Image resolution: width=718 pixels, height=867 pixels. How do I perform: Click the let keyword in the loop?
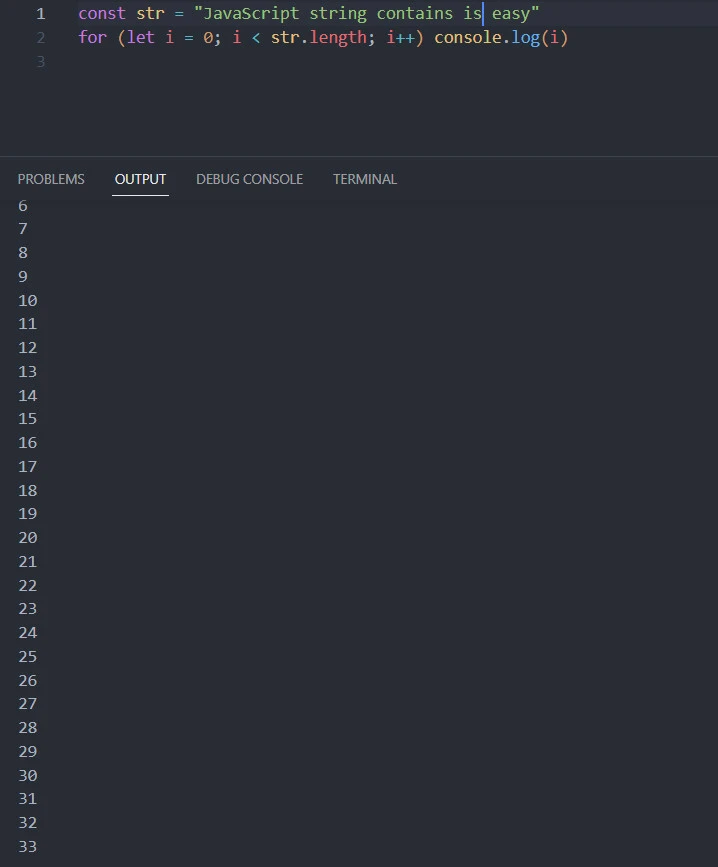141,38
